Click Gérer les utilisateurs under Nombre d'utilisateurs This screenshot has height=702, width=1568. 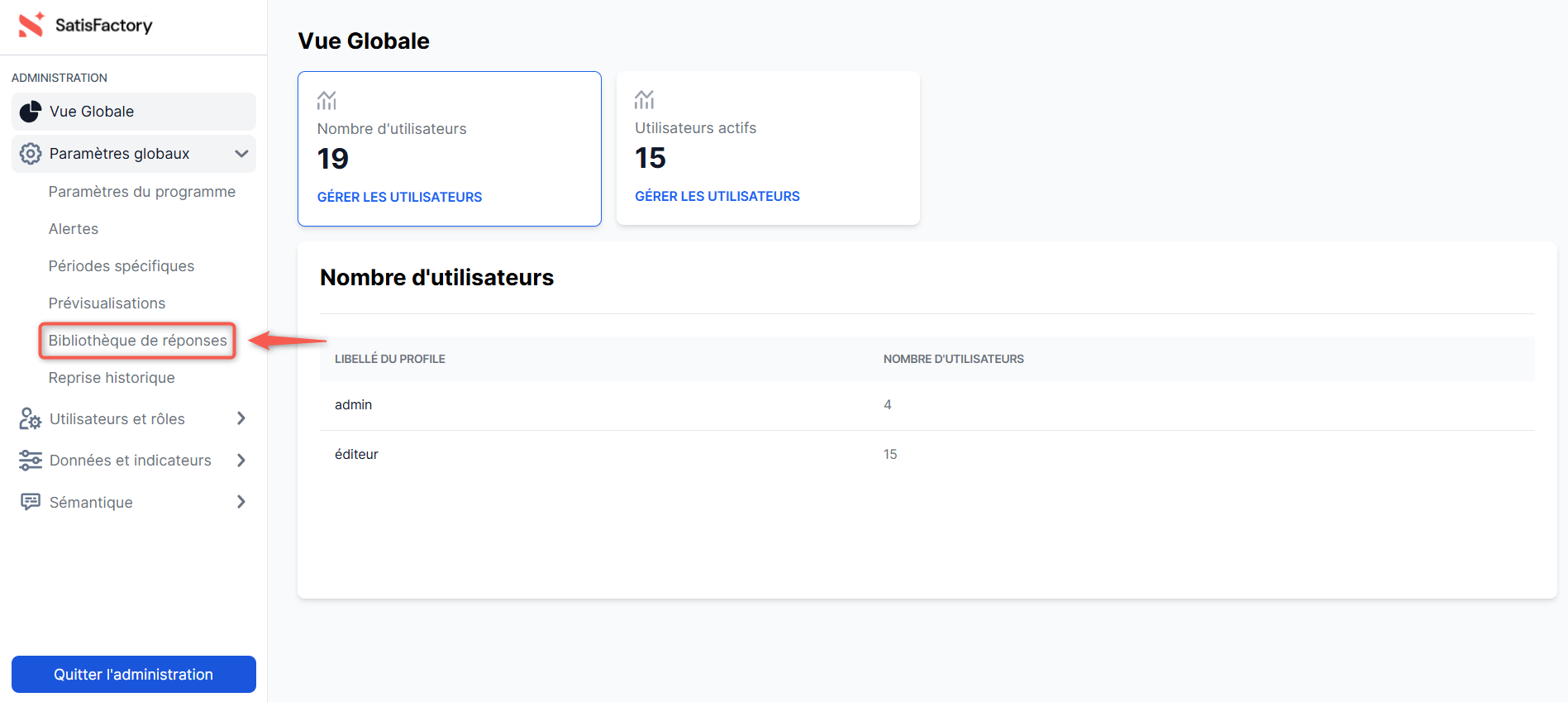[x=399, y=197]
